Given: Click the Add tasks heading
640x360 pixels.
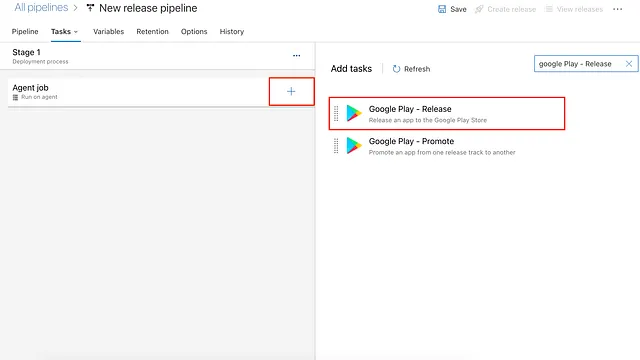Looking at the screenshot, I should pos(351,69).
